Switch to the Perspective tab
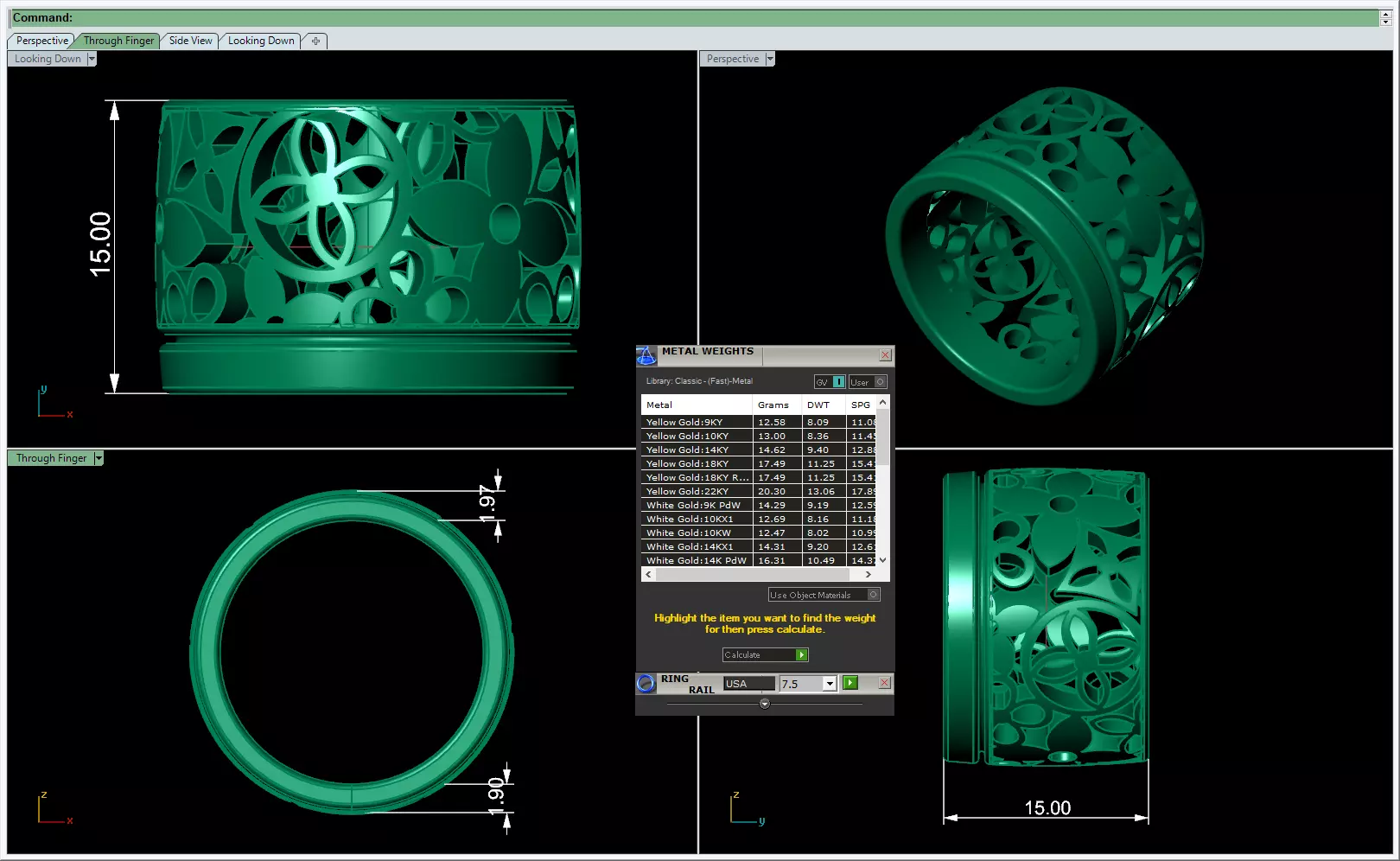Image resolution: width=1400 pixels, height=861 pixels. pyautogui.click(x=41, y=41)
